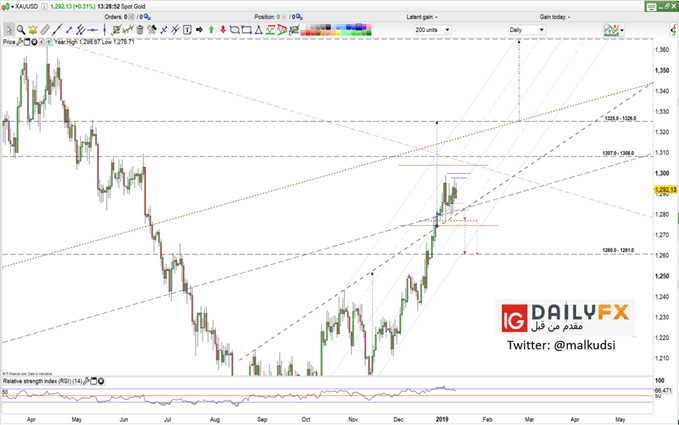This screenshot has width=679, height=425.
Task: Select the ellipse drawing tool
Action: click(235, 29)
